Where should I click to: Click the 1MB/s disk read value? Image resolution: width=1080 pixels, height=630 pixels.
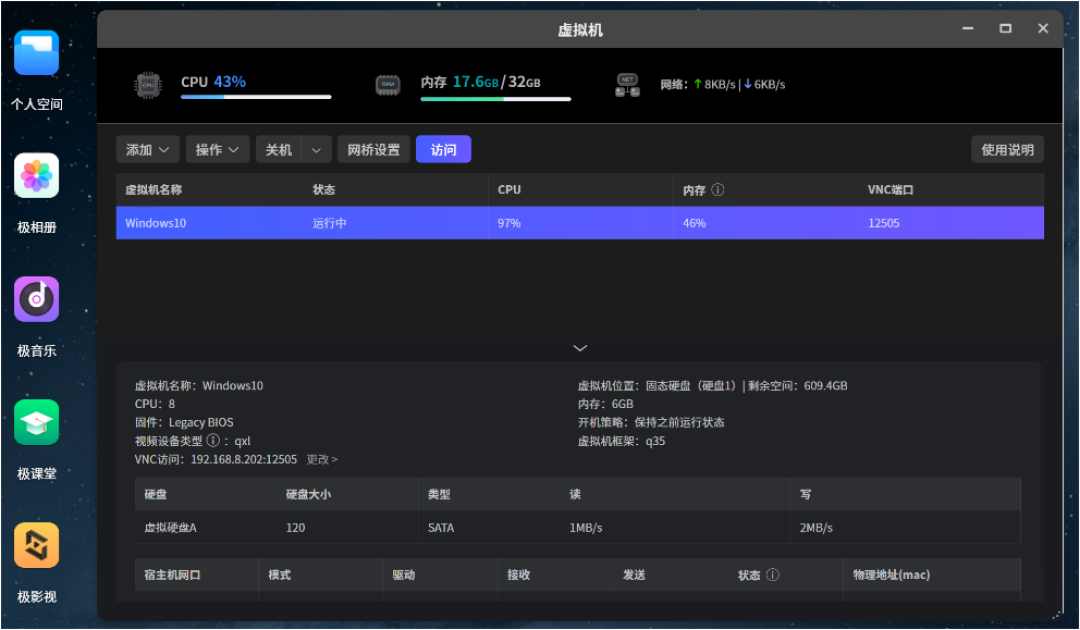tap(586, 527)
